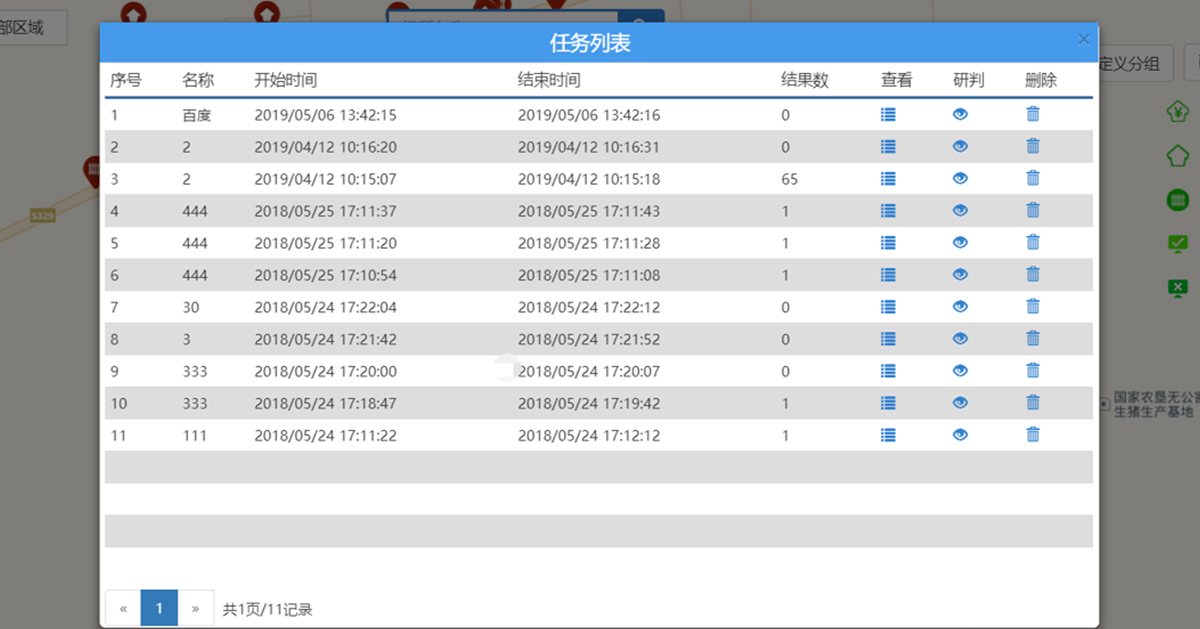Click eye analysis icon in row 10
The width and height of the screenshot is (1200, 629).
click(960, 402)
